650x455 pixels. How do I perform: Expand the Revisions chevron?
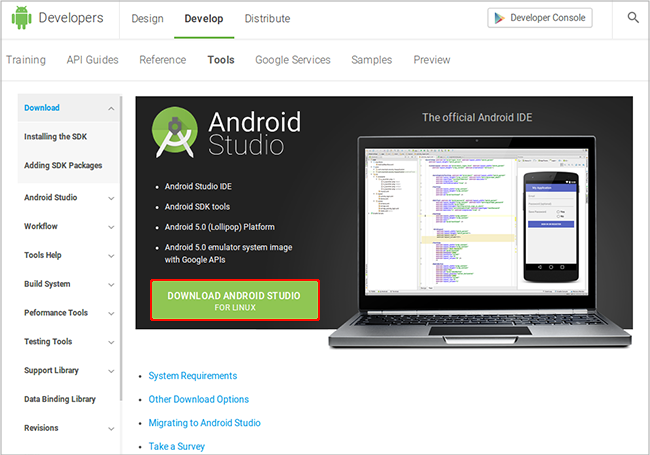[x=111, y=428]
